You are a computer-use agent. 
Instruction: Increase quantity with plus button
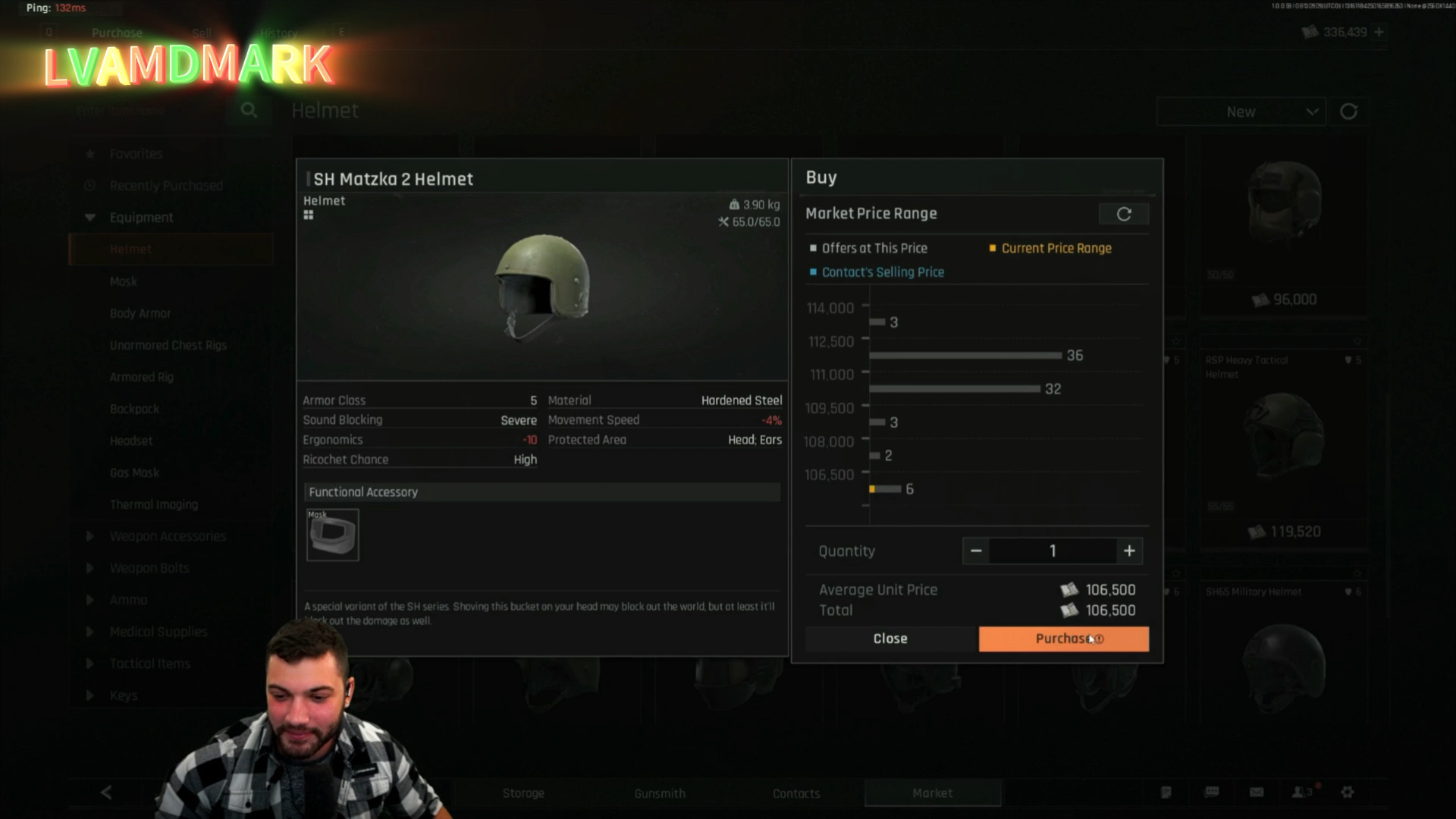pos(1129,551)
